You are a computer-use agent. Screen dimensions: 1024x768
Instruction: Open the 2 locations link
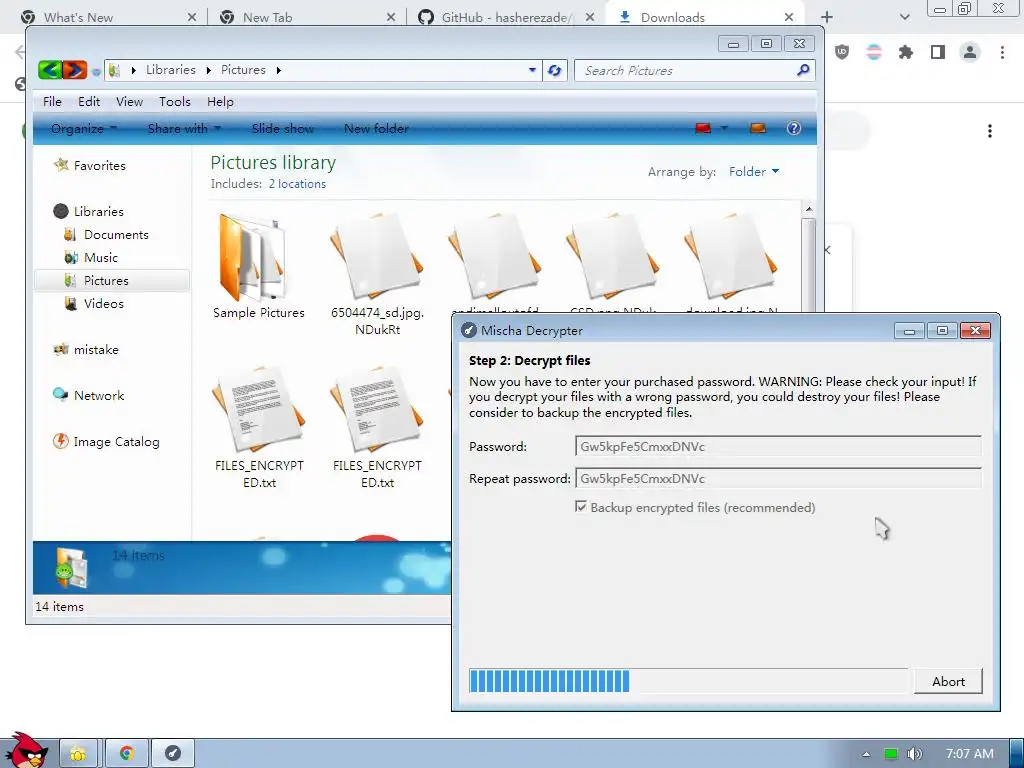(x=297, y=184)
